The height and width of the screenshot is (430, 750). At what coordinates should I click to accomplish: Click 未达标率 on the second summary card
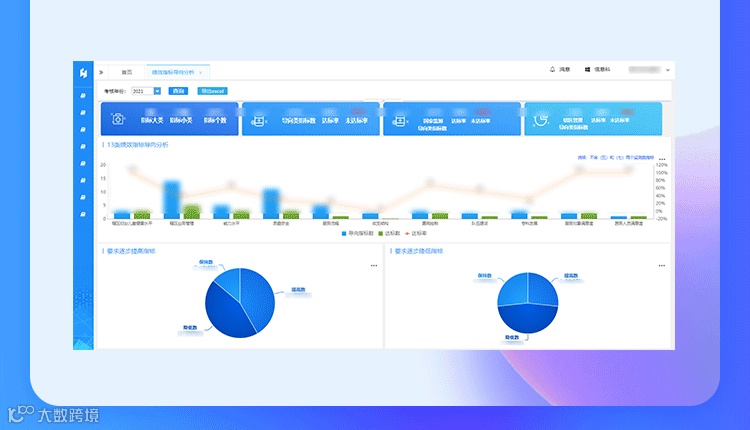[x=356, y=121]
